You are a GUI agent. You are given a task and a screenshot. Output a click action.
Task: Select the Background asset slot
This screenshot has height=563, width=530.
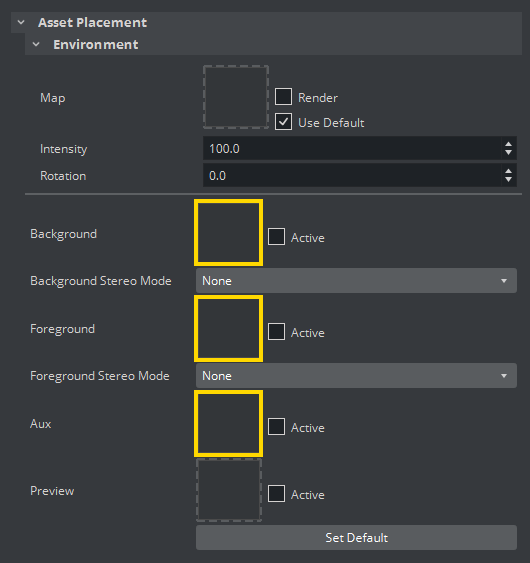[228, 233]
